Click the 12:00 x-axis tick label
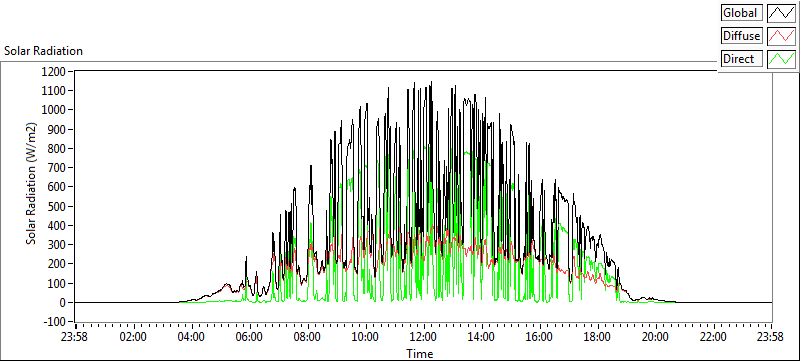The image size is (800, 361). pos(423,337)
